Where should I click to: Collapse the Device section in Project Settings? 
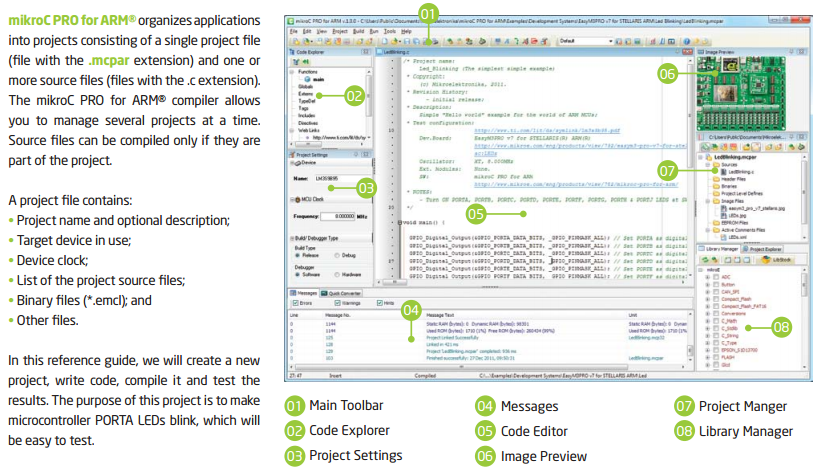pyautogui.click(x=292, y=163)
